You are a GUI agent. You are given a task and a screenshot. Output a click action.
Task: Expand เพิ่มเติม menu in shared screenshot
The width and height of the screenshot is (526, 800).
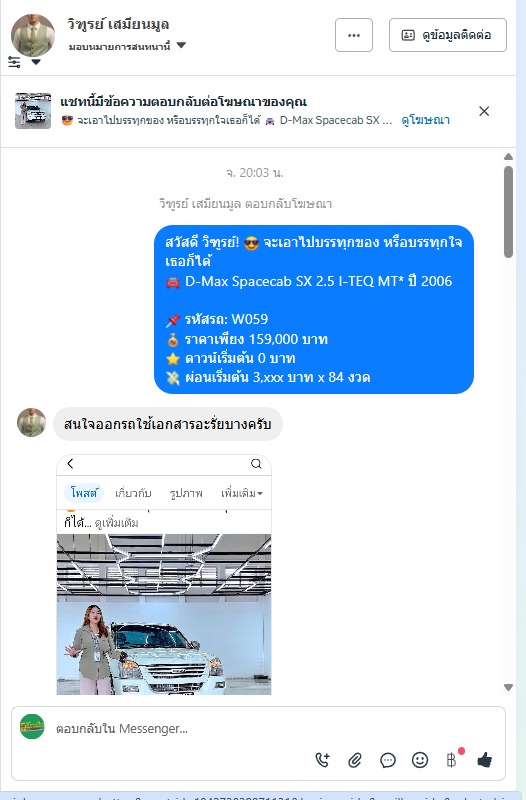[x=242, y=493]
